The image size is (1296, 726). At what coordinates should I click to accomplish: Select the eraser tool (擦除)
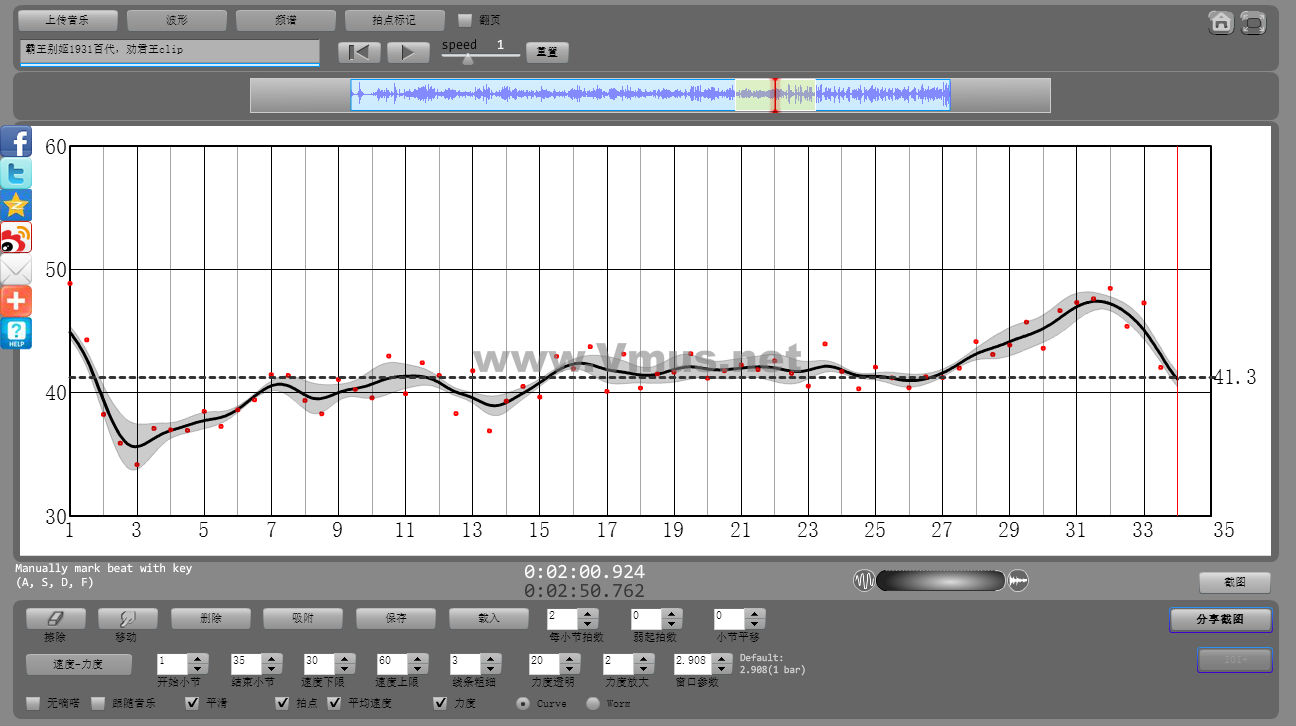click(x=55, y=619)
